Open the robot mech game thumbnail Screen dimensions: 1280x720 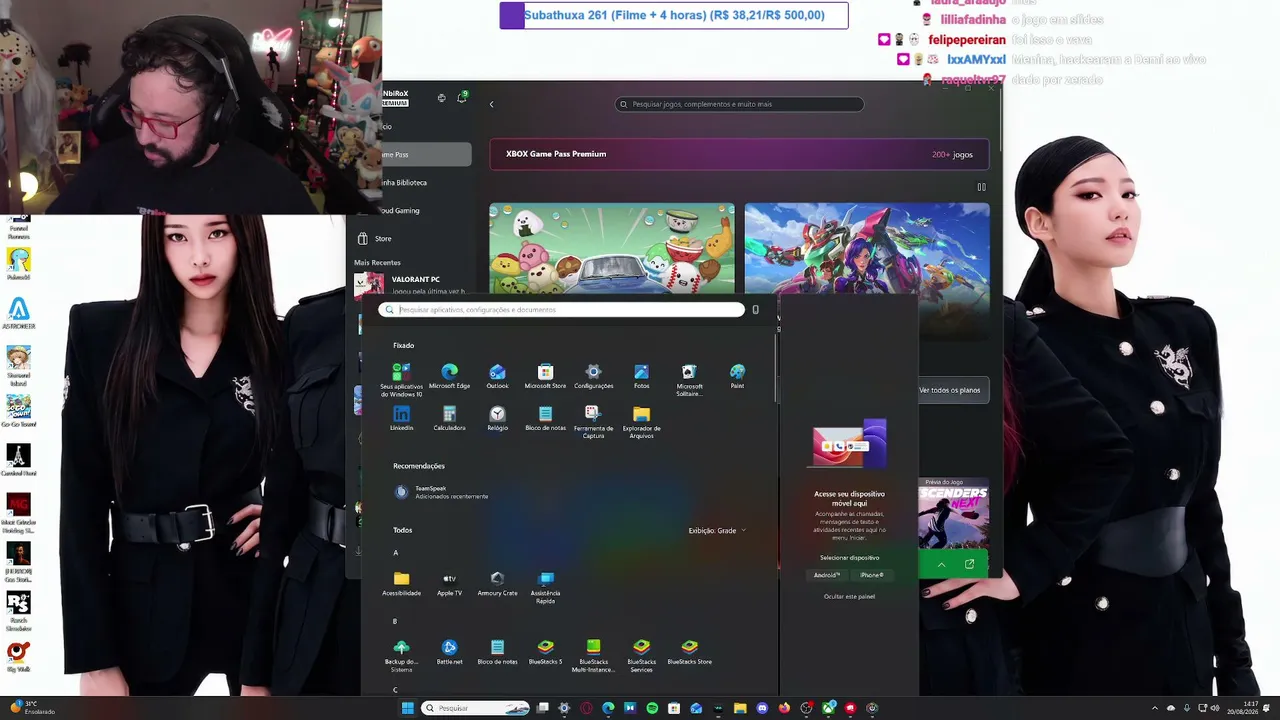tap(867, 248)
